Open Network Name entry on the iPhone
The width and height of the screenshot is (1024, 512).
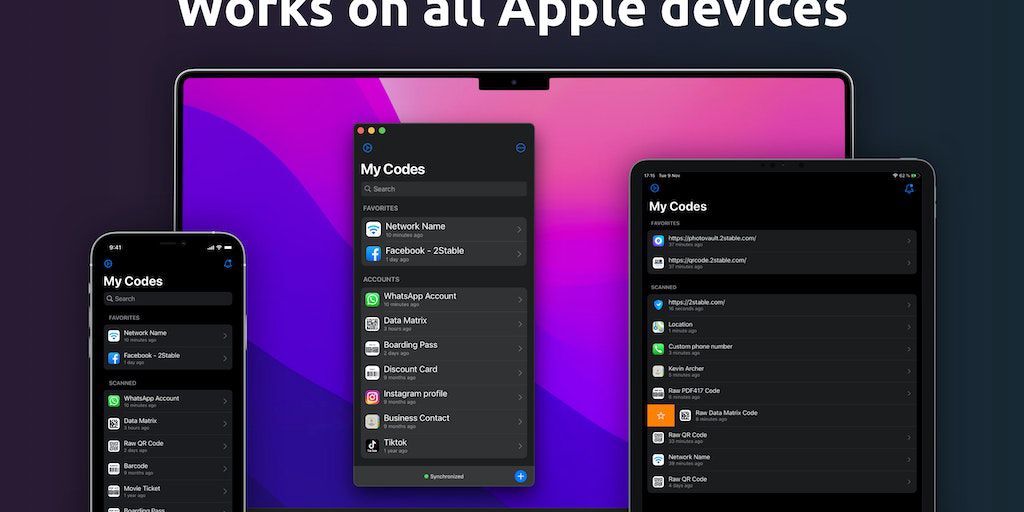pos(168,336)
